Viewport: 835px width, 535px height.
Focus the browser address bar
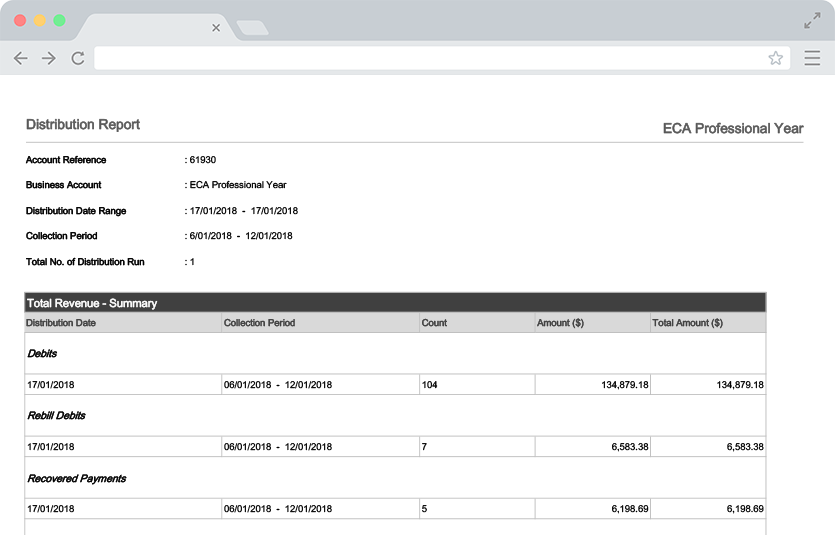point(442,58)
